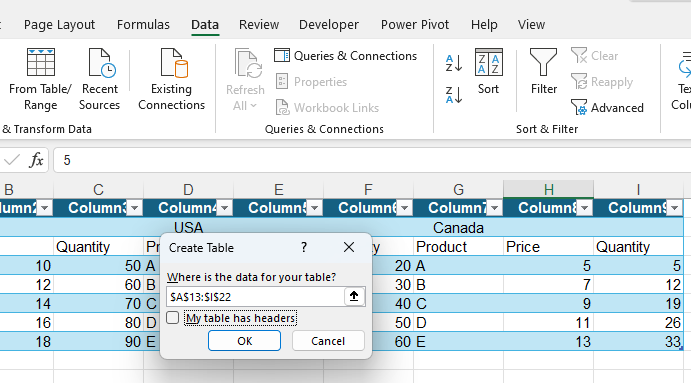The height and width of the screenshot is (383, 691).
Task: Open Column6 filter dropdown
Action: click(x=404, y=208)
